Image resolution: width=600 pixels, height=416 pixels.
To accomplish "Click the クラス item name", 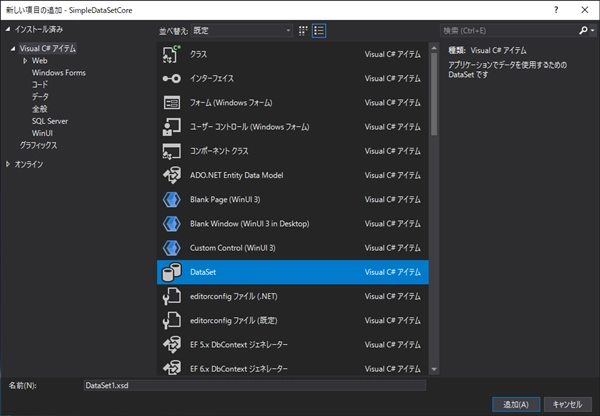I will click(199, 54).
